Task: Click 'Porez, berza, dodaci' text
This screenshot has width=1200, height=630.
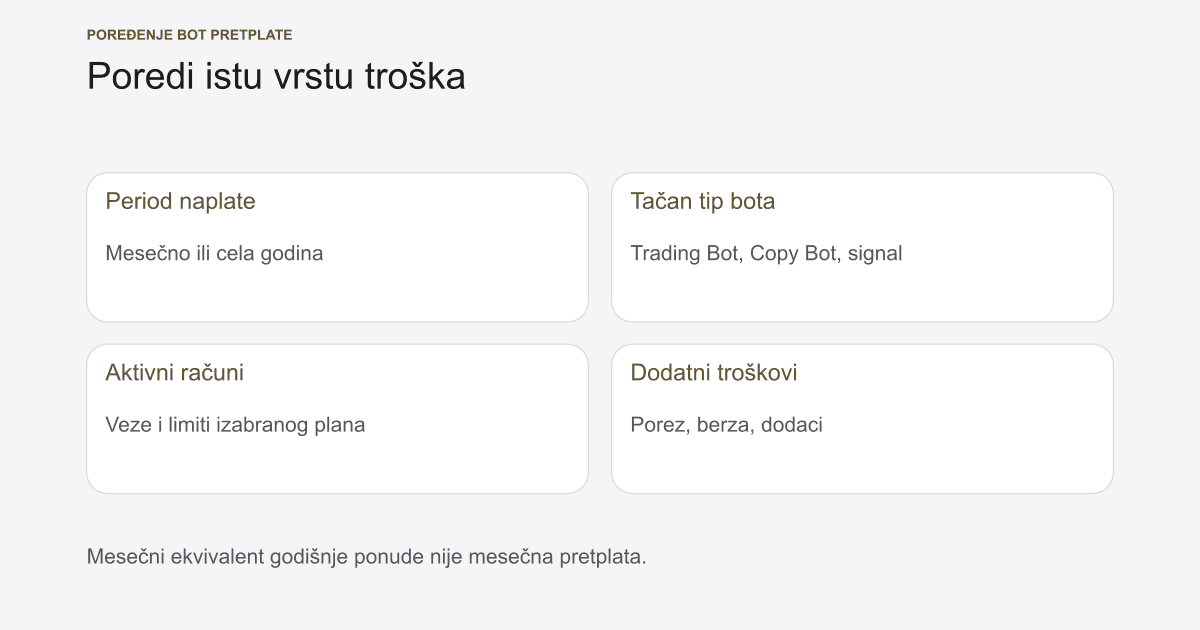Action: pos(727,425)
